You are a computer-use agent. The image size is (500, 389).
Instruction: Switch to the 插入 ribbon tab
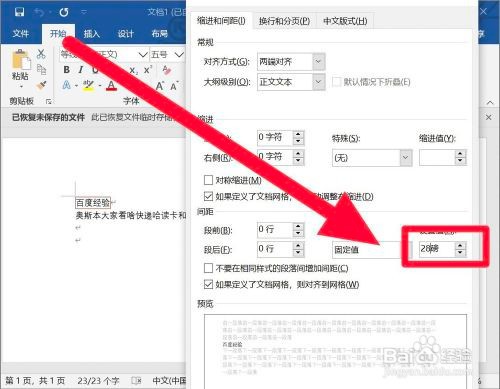click(91, 33)
